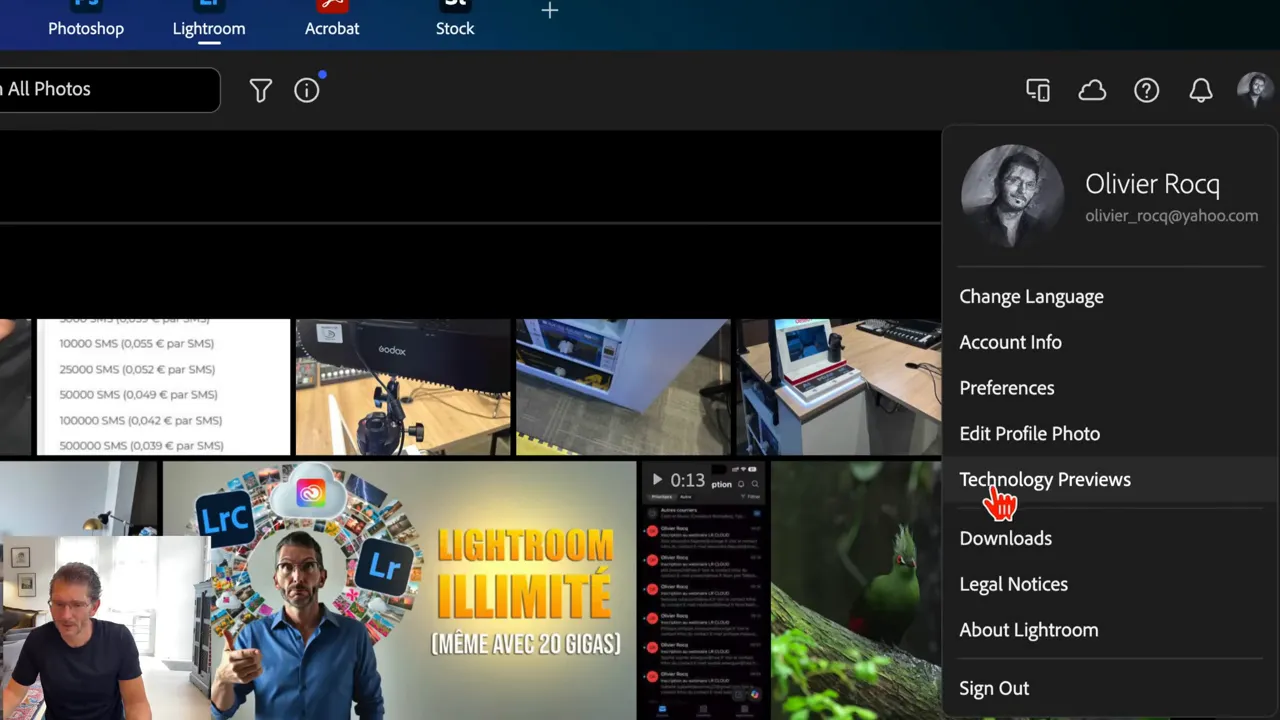Viewport: 1280px width, 720px height.
Task: Open the filter icon next to All Photos
Action: (x=260, y=90)
